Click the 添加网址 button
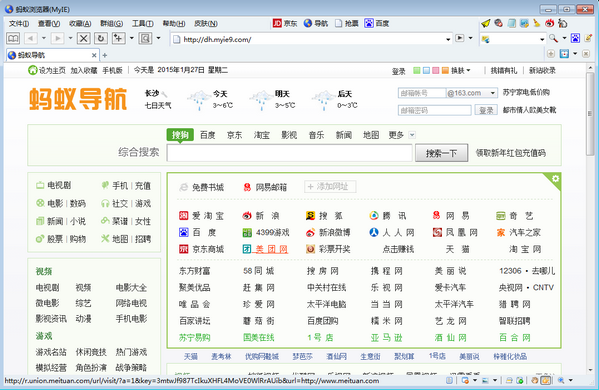The height and width of the screenshot is (390, 599). [330, 187]
